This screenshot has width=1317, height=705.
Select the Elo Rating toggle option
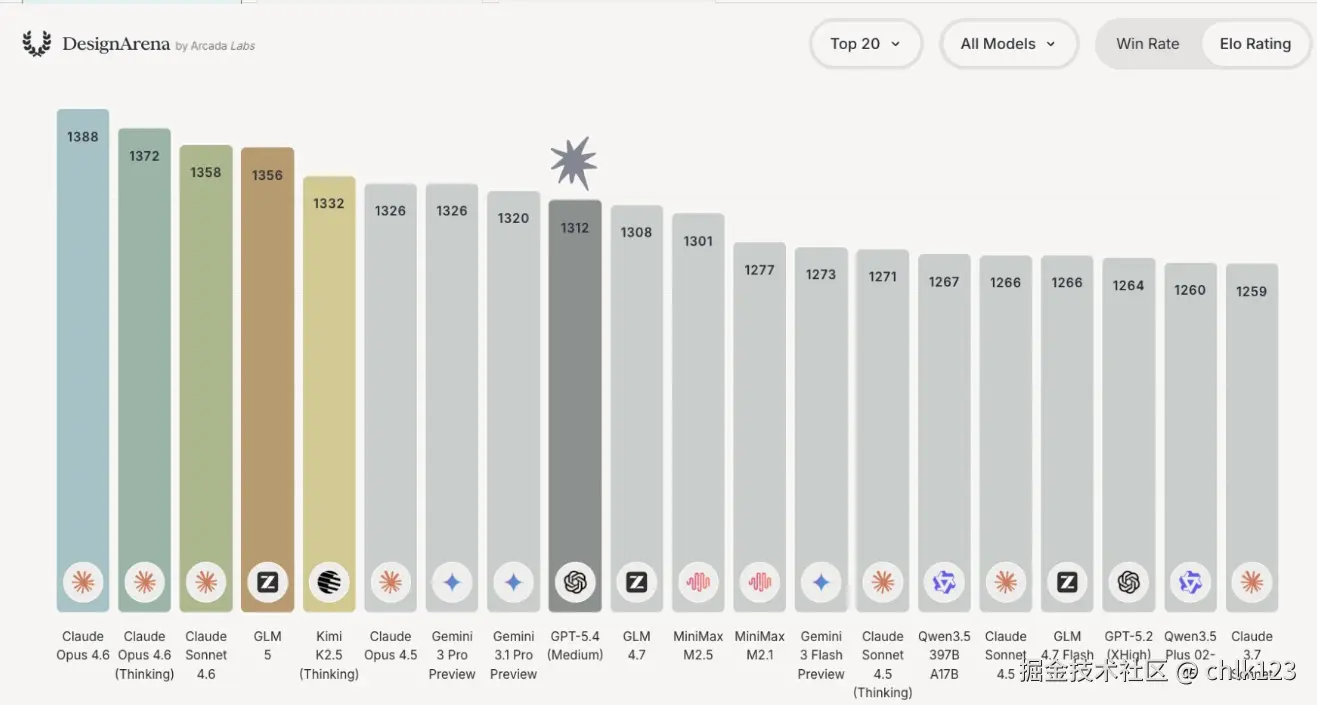click(x=1255, y=44)
